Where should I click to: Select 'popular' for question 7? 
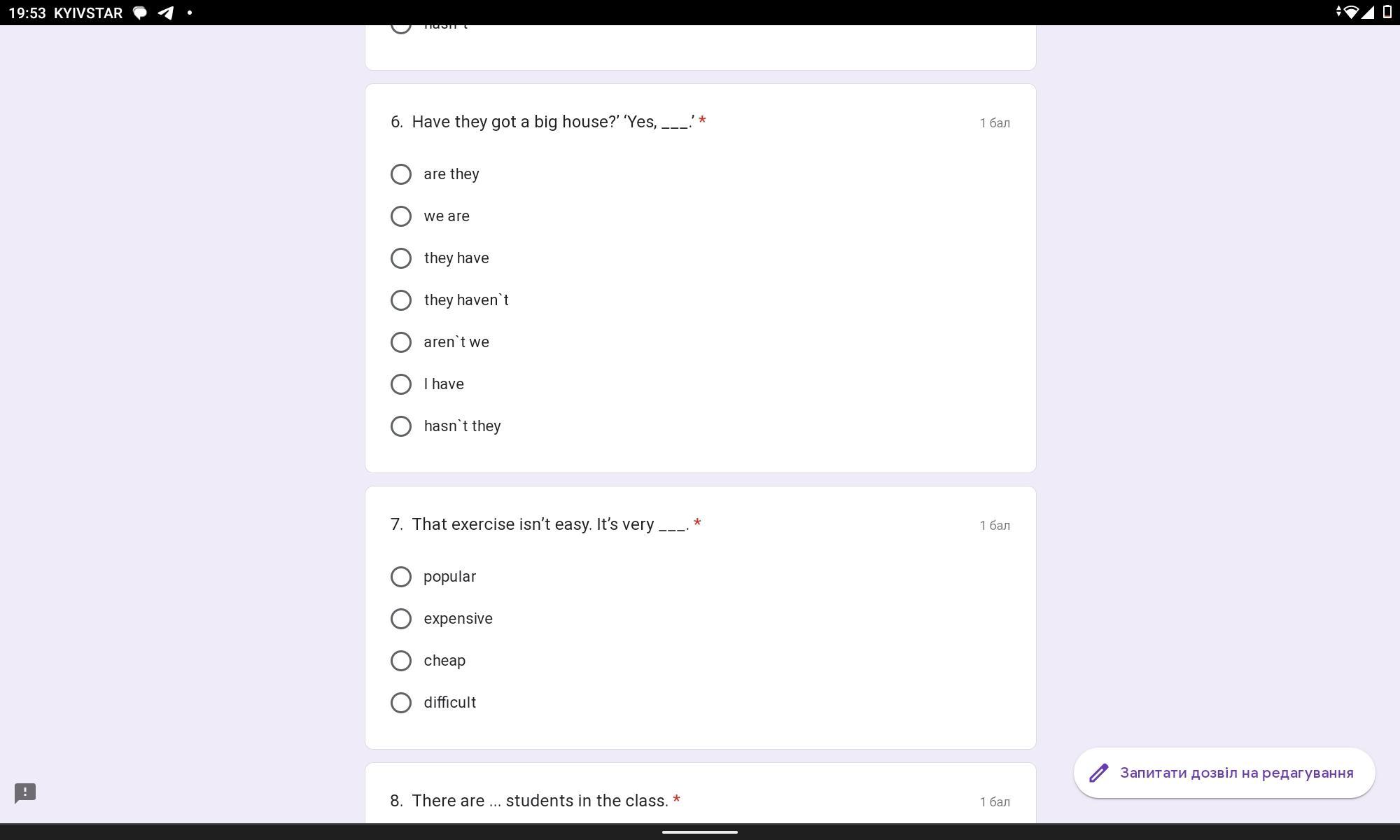(401, 577)
